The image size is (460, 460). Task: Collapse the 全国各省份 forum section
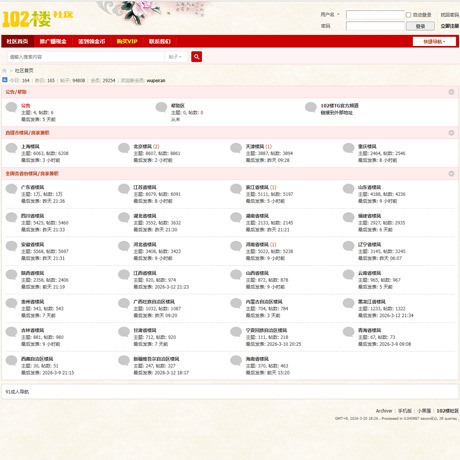[451, 174]
